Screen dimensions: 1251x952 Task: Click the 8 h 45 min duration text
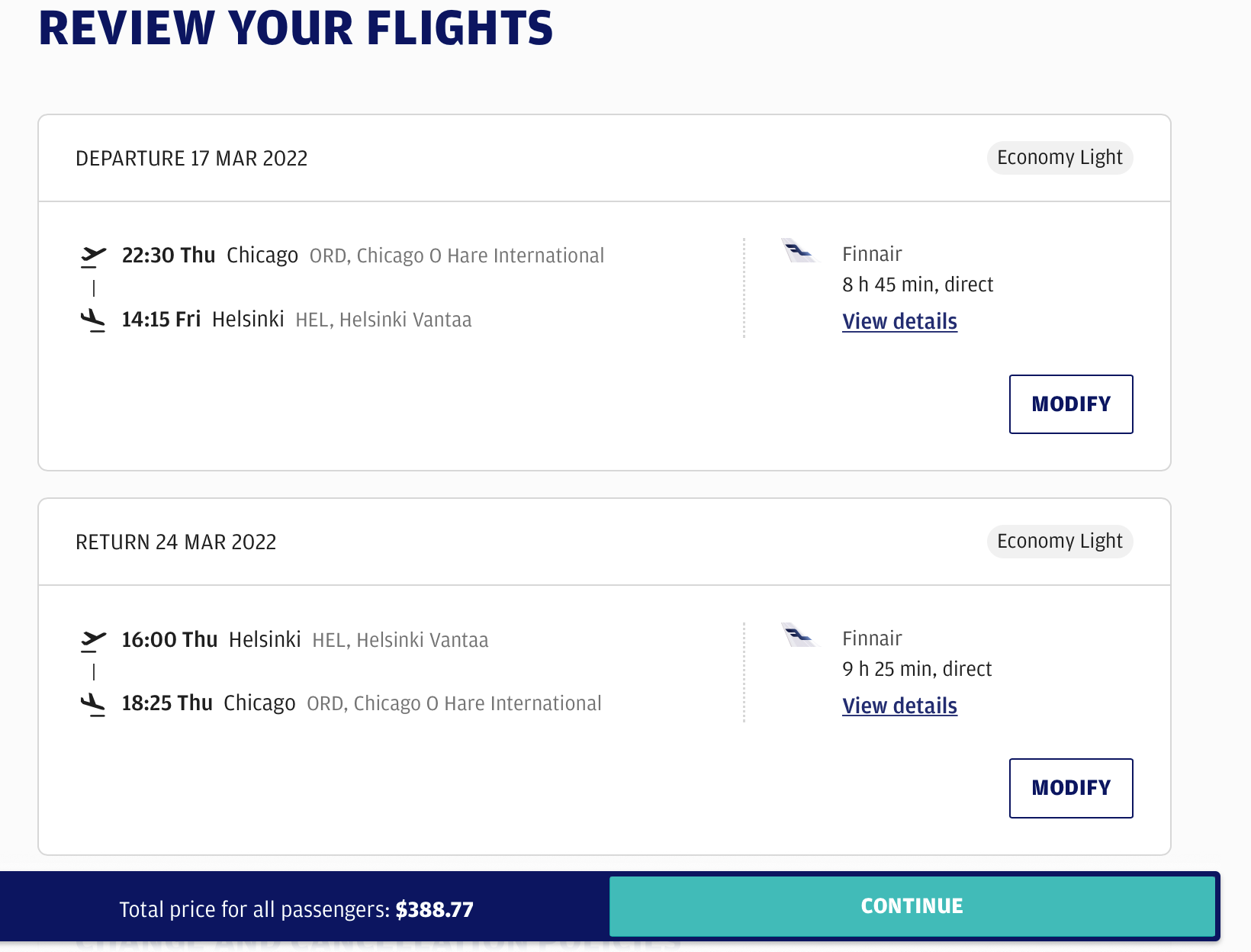point(917,285)
